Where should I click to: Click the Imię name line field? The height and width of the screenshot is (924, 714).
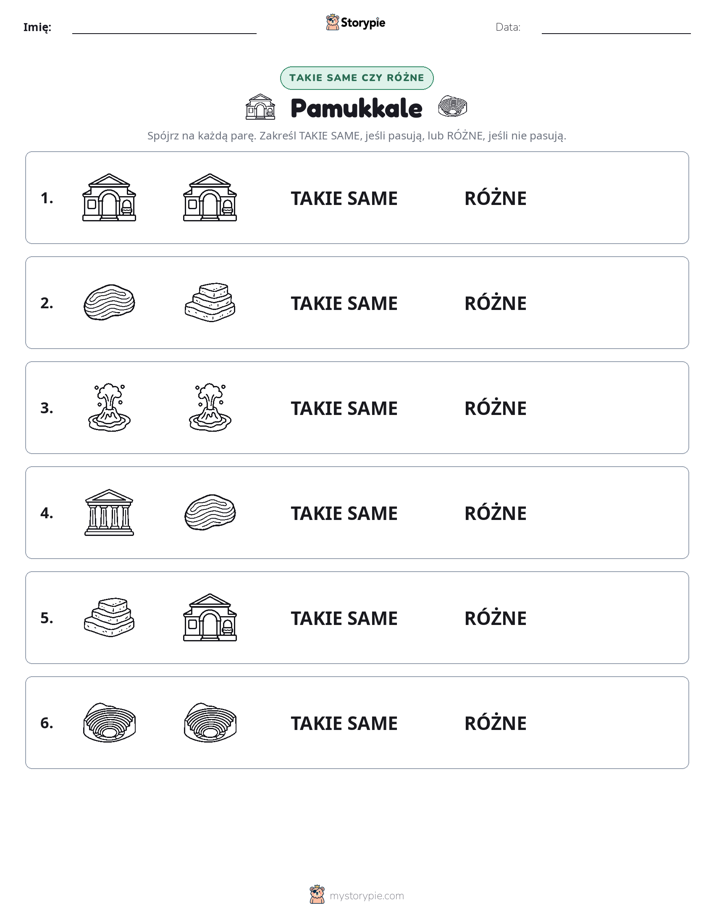click(x=164, y=27)
